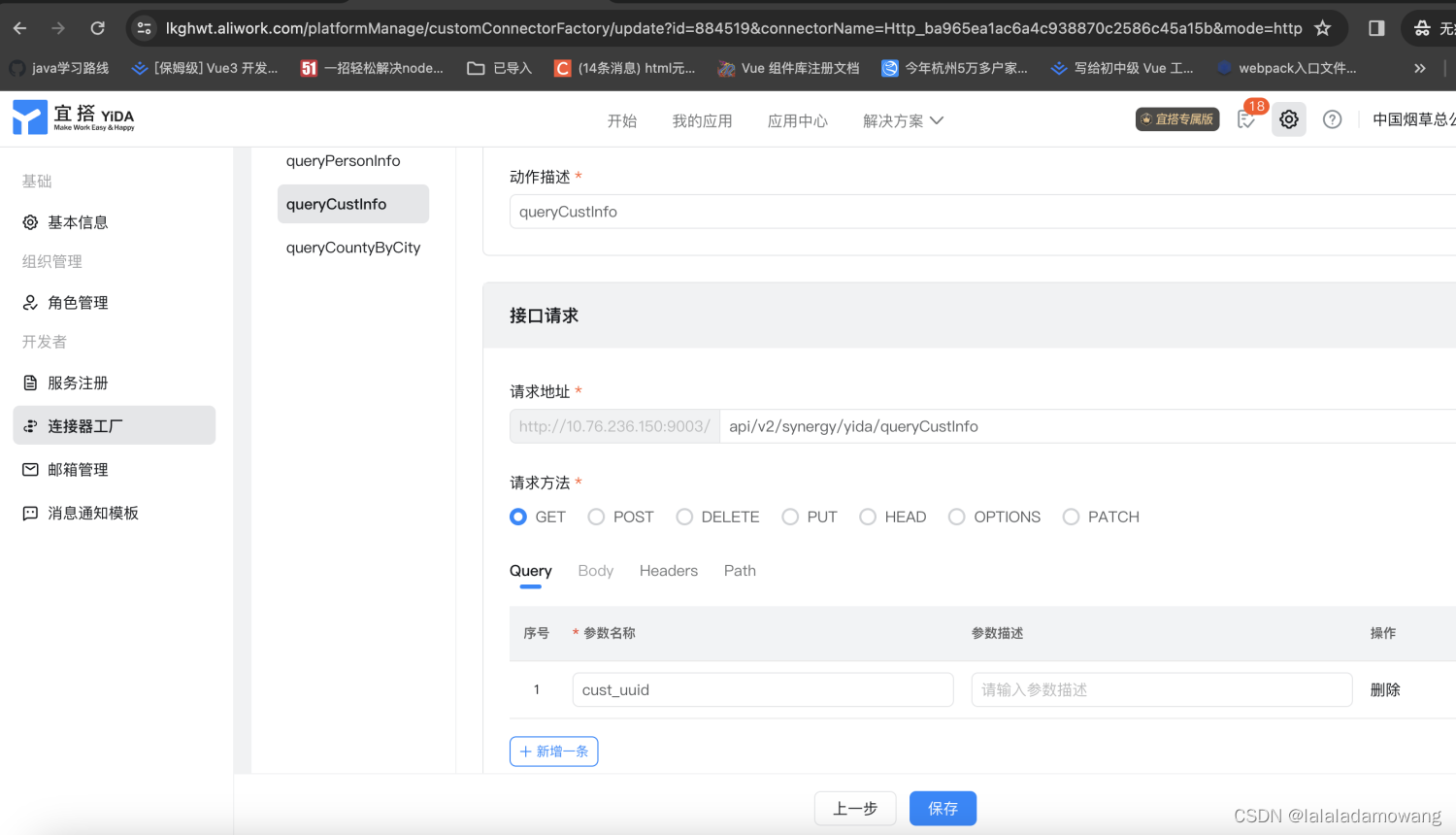Switch to the Headers tab
Viewport: 1456px width, 835px height.
[669, 571]
